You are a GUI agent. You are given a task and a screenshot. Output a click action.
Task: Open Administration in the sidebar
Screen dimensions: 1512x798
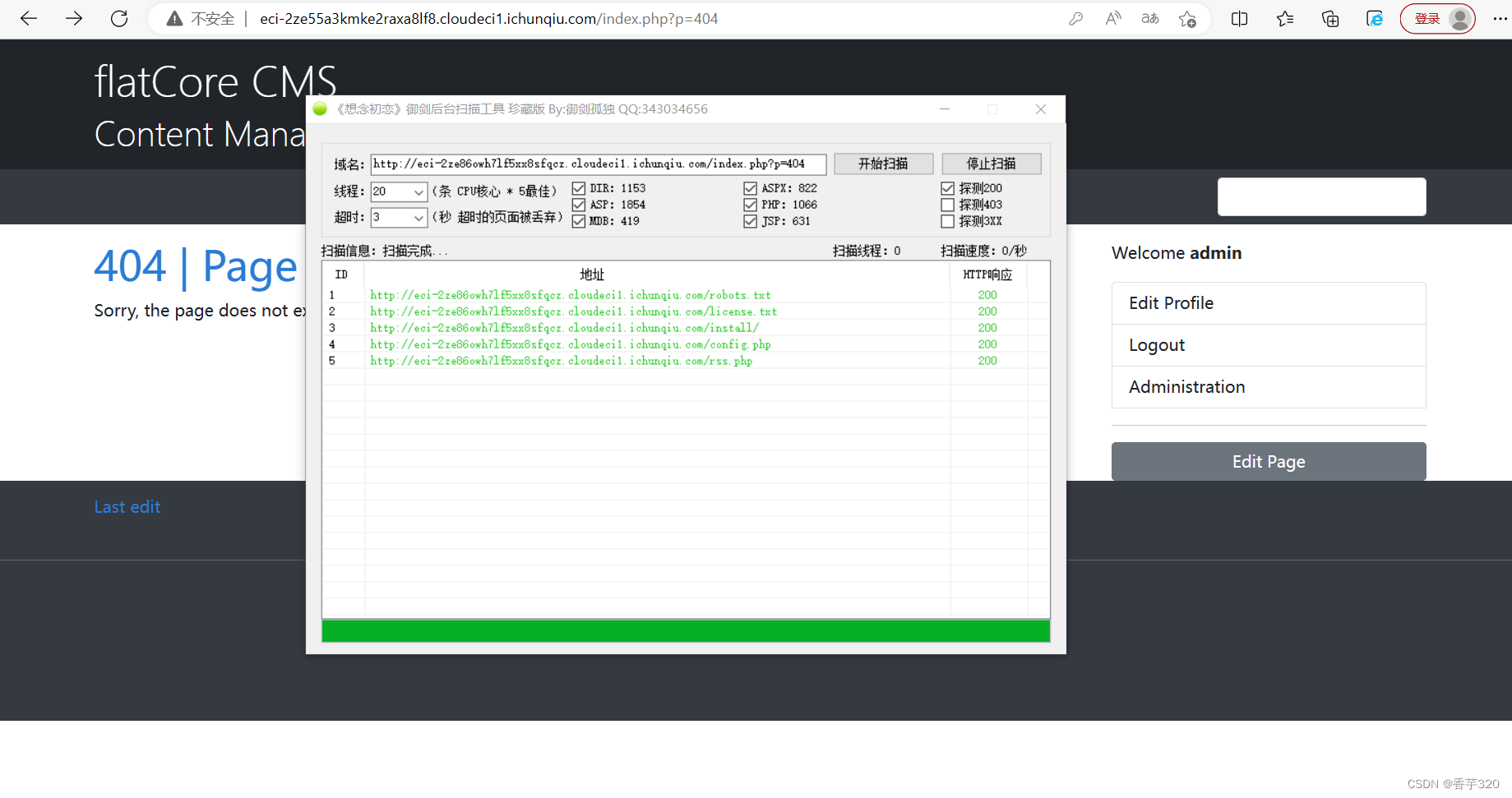pyautogui.click(x=1269, y=387)
